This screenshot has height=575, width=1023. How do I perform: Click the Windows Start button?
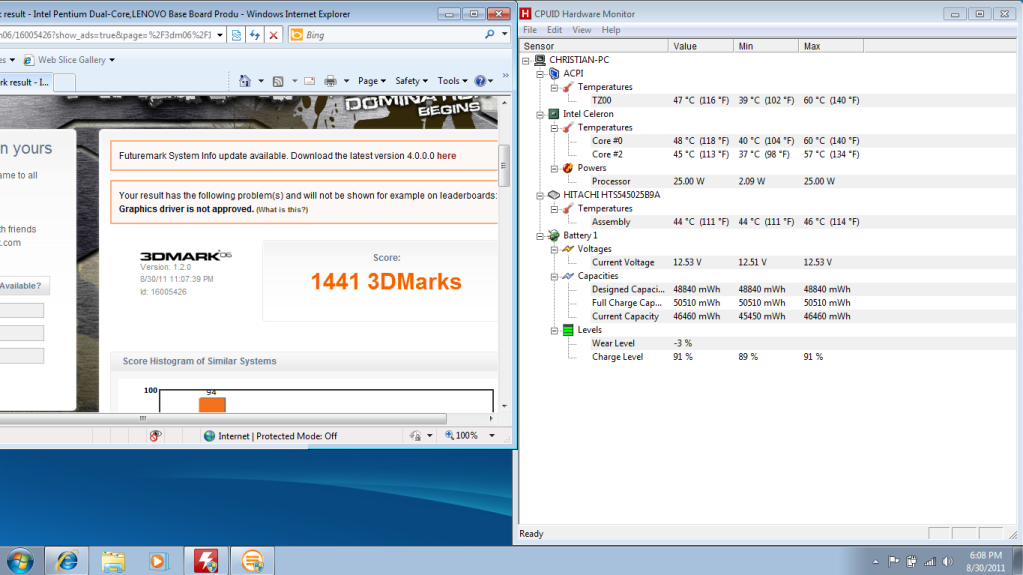click(20, 561)
